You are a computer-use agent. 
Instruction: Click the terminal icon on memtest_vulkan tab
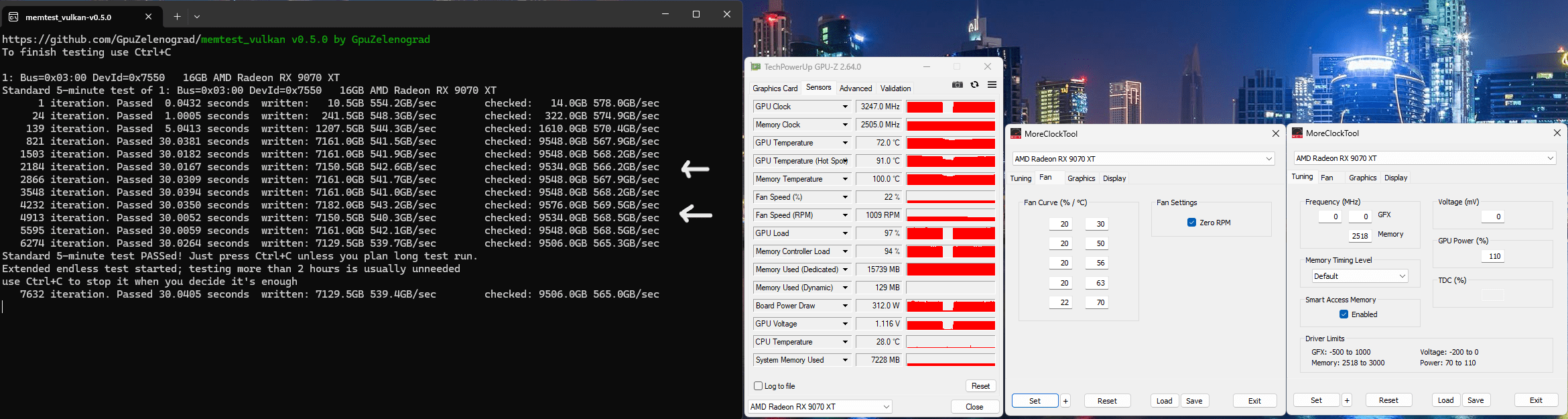pos(13,17)
